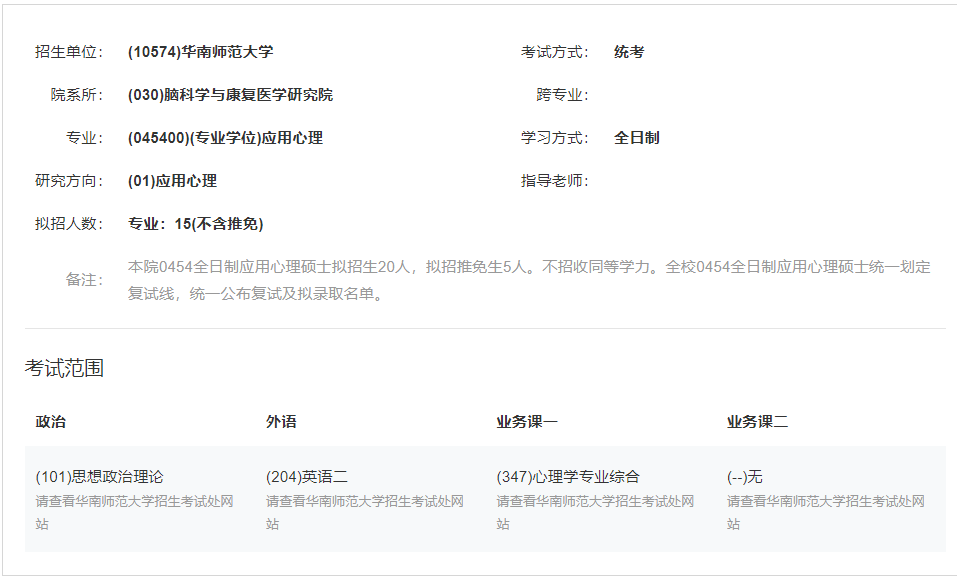Click the note under '(101)思想政治理论'
Image resolution: width=957 pixels, height=579 pixels.
[134, 512]
